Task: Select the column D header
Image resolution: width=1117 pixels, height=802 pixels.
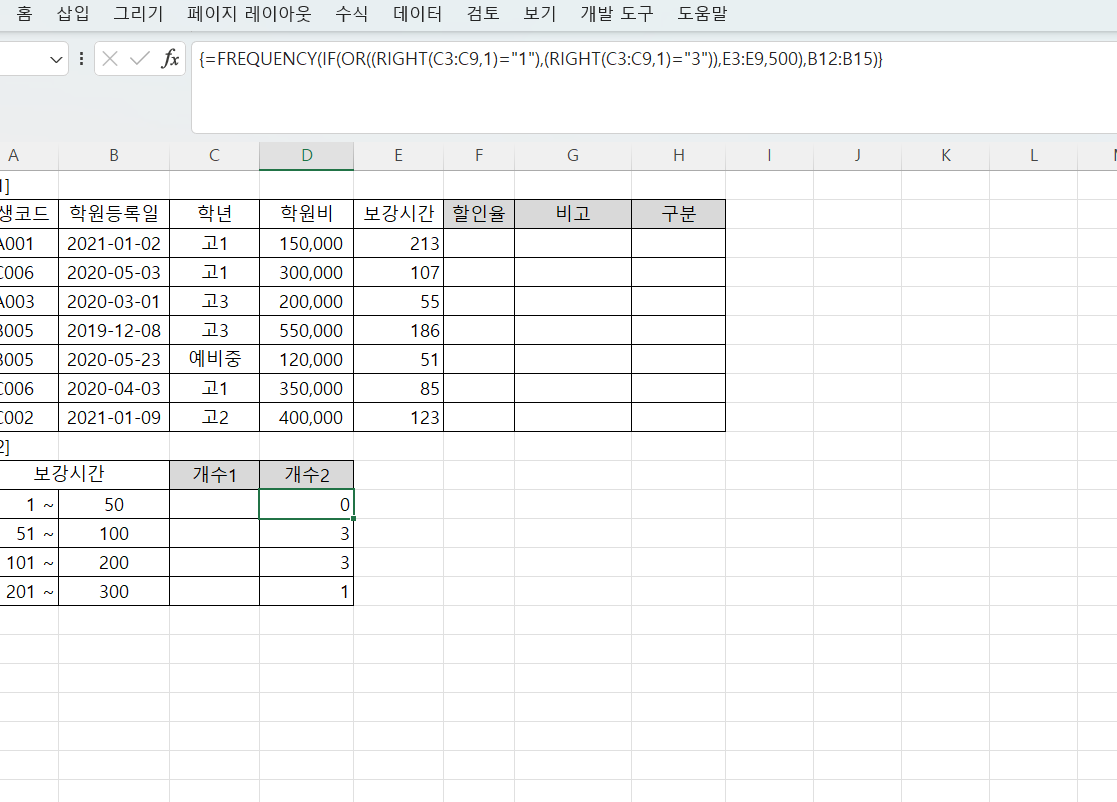Action: 306,155
